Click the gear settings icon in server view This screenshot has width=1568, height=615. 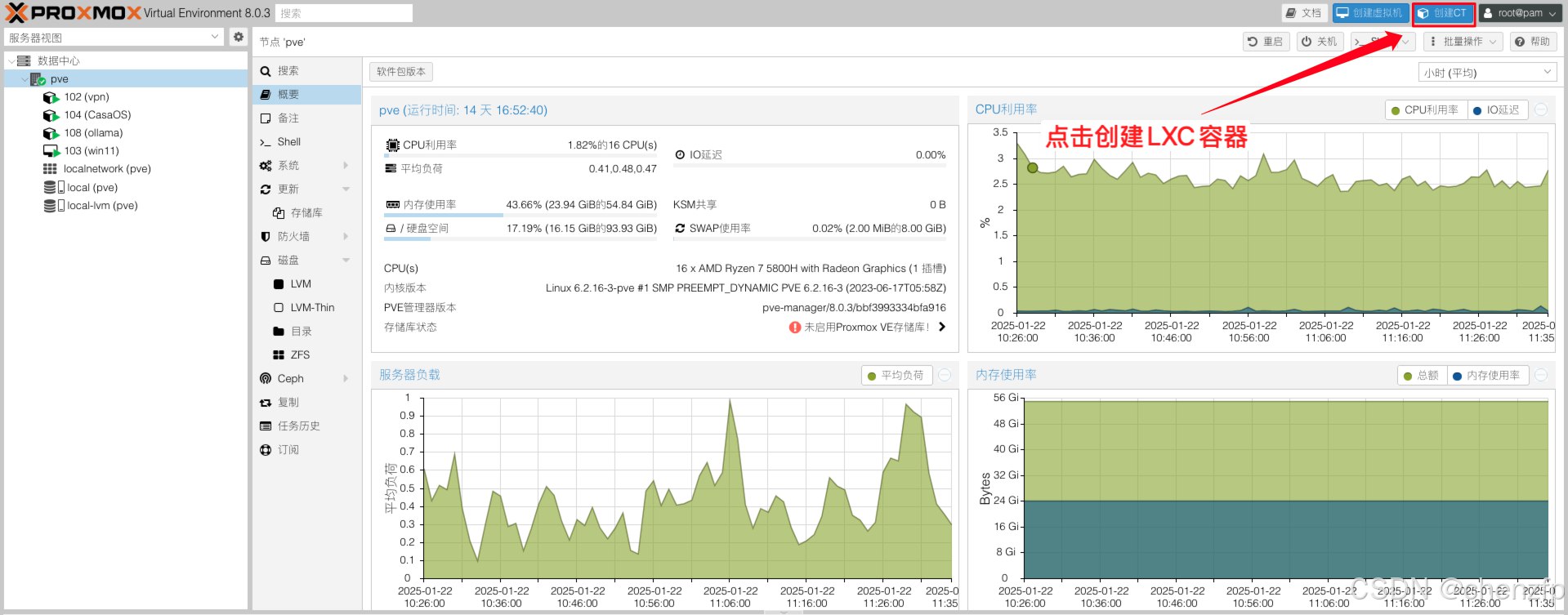tap(238, 37)
